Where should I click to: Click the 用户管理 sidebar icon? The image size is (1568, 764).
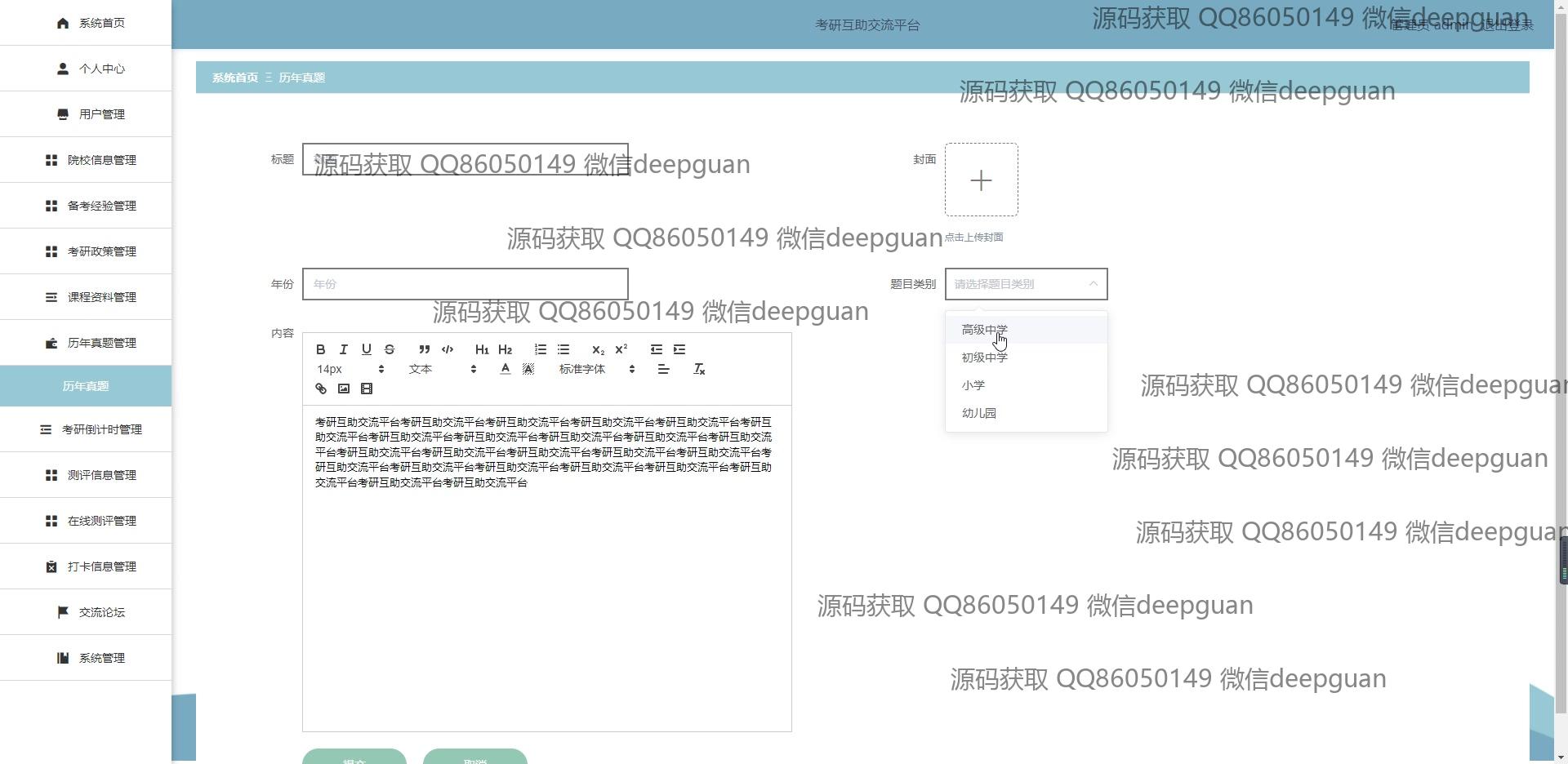pyautogui.click(x=63, y=114)
